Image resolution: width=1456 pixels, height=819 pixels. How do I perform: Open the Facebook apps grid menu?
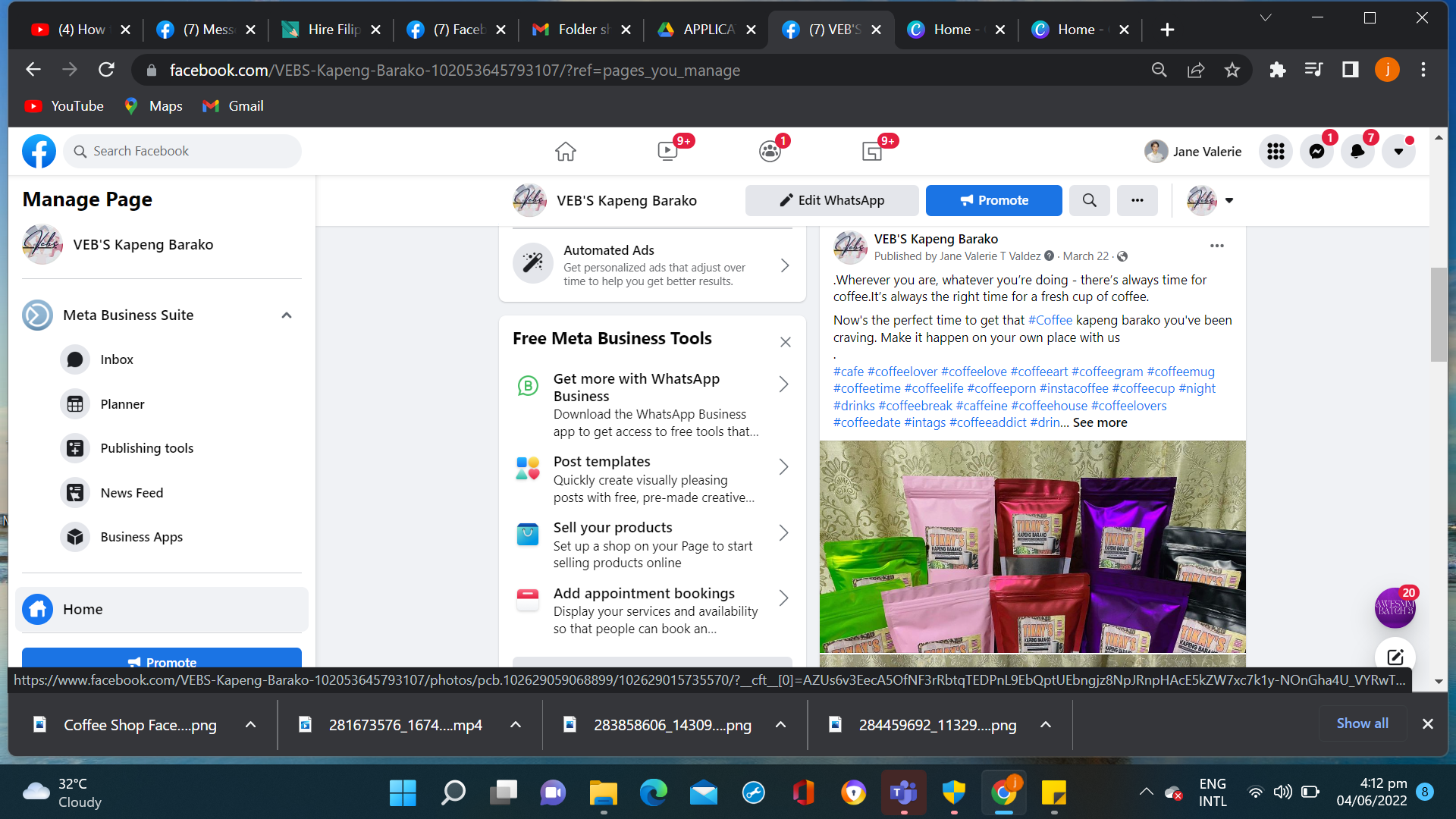[1276, 152]
